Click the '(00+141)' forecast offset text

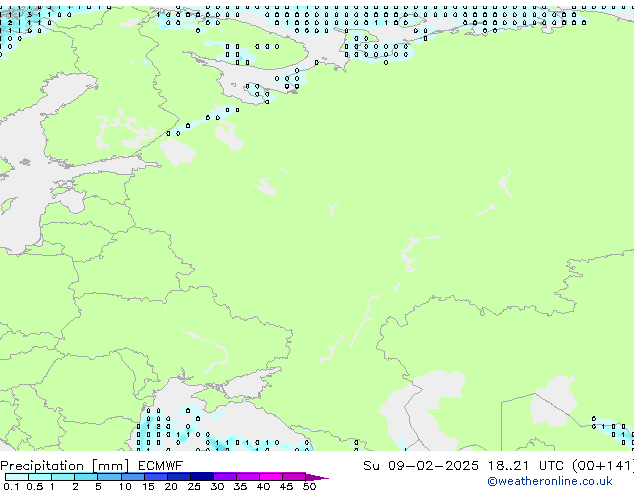(603, 466)
